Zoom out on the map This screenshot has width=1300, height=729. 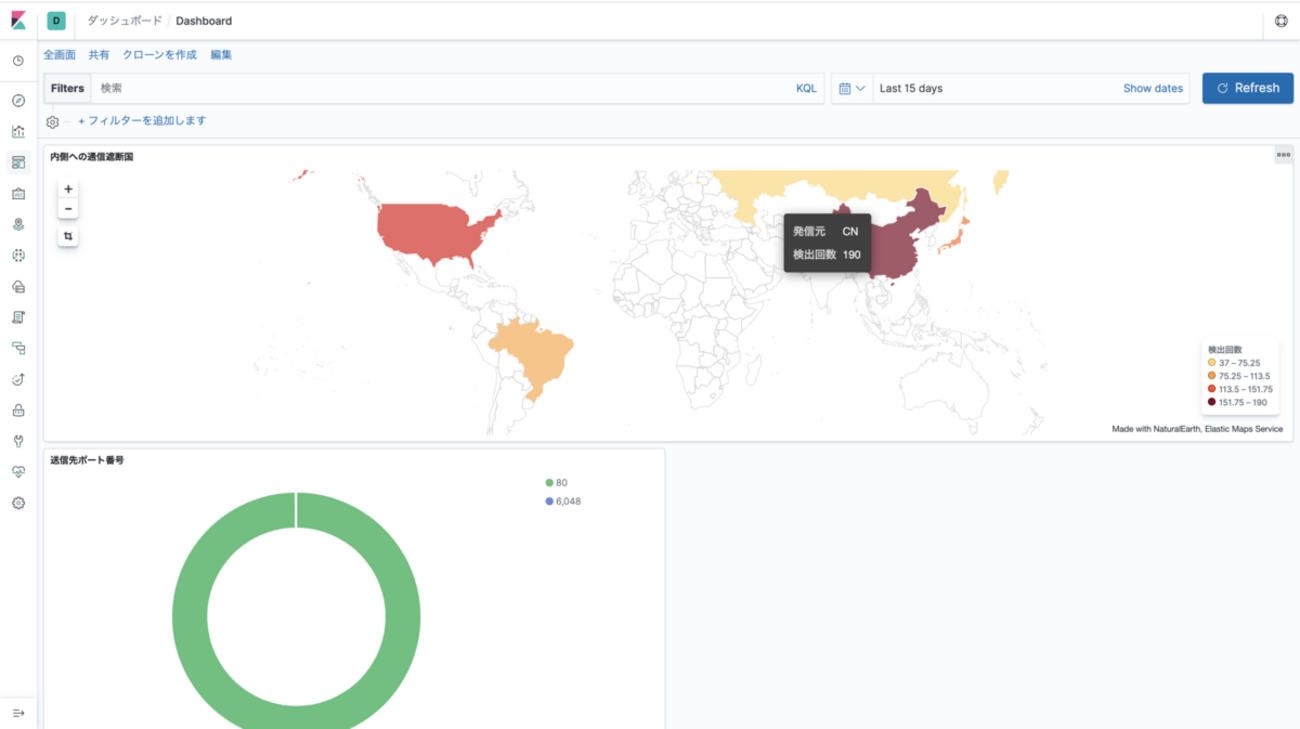[68, 209]
